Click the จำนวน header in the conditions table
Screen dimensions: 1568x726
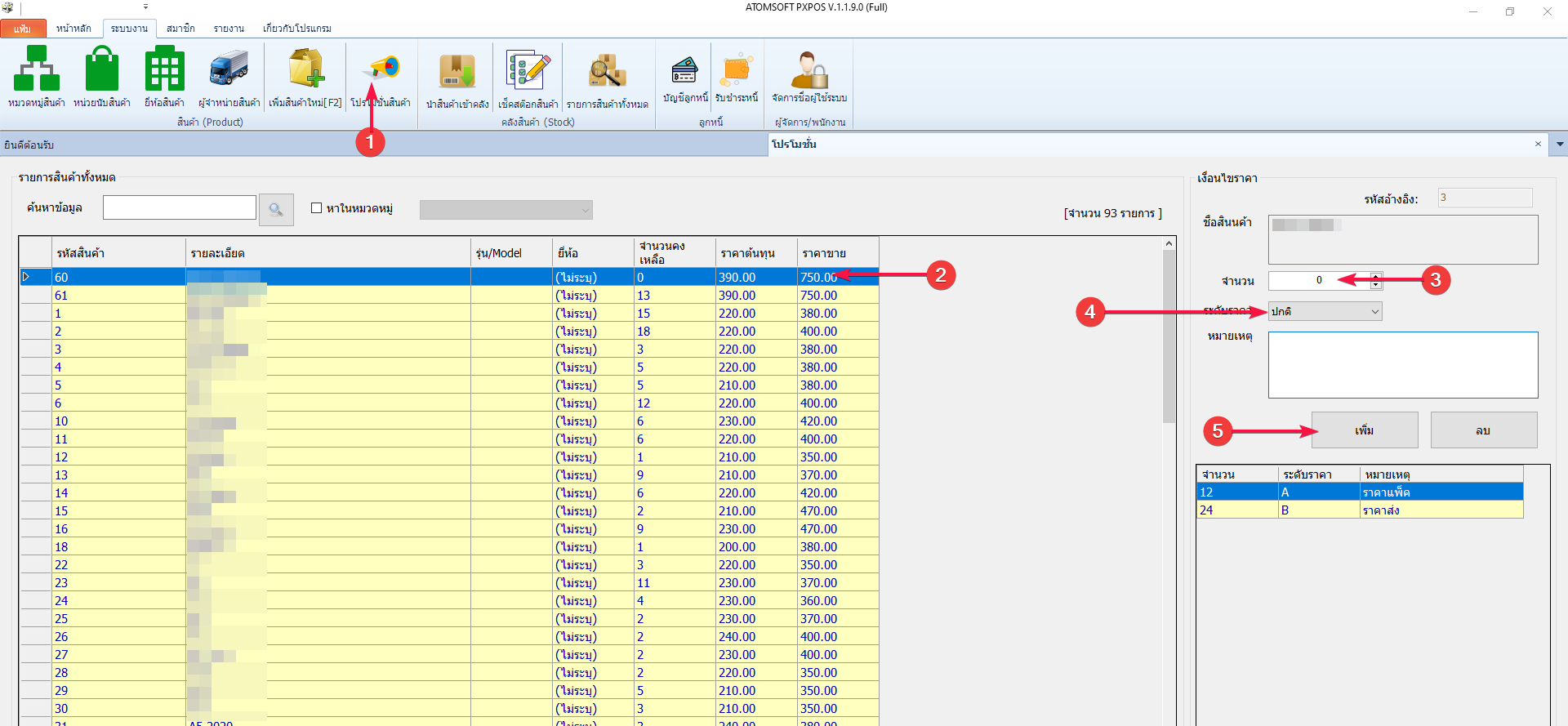[x=1238, y=474]
